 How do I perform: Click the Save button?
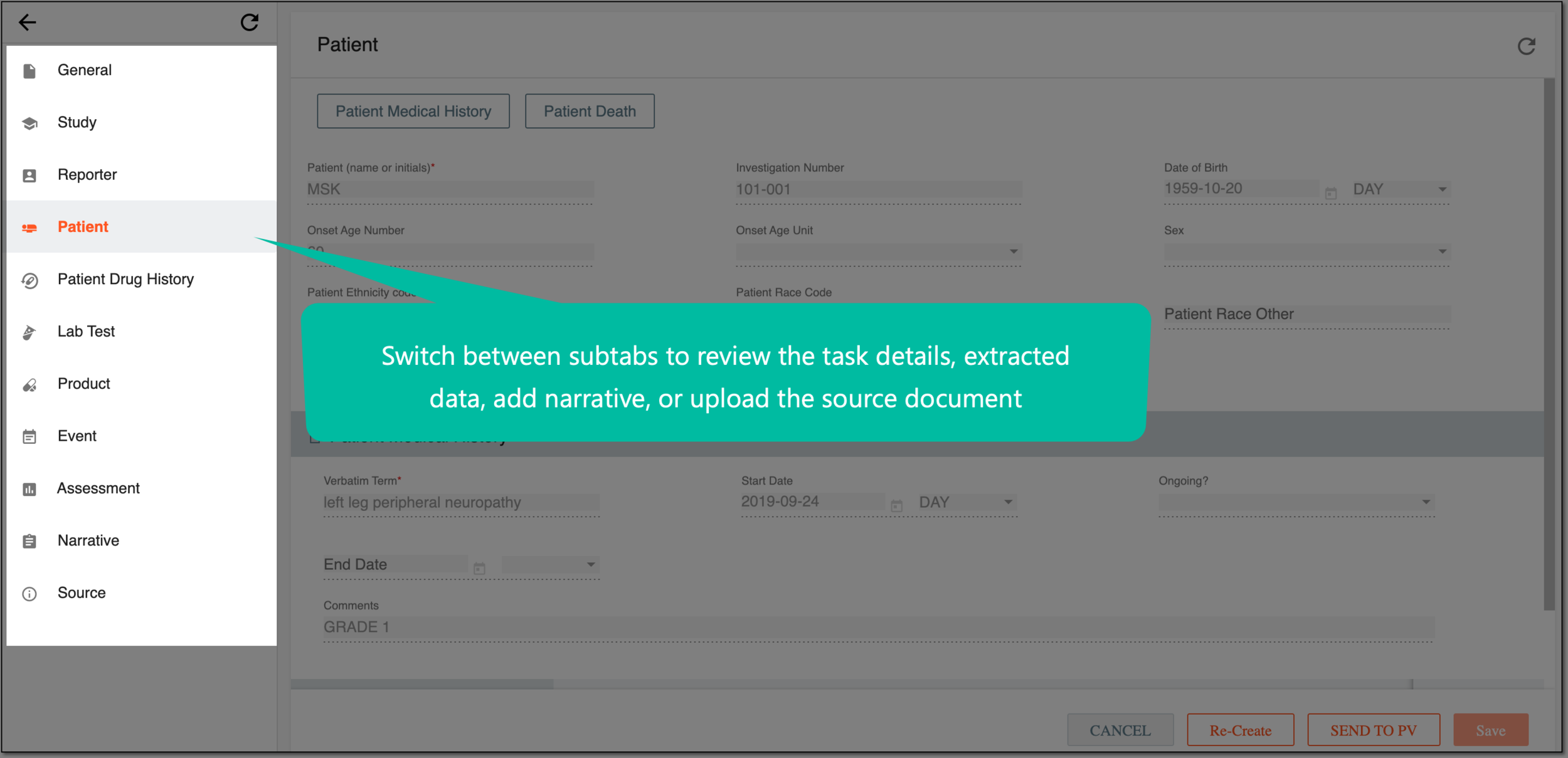1491,730
